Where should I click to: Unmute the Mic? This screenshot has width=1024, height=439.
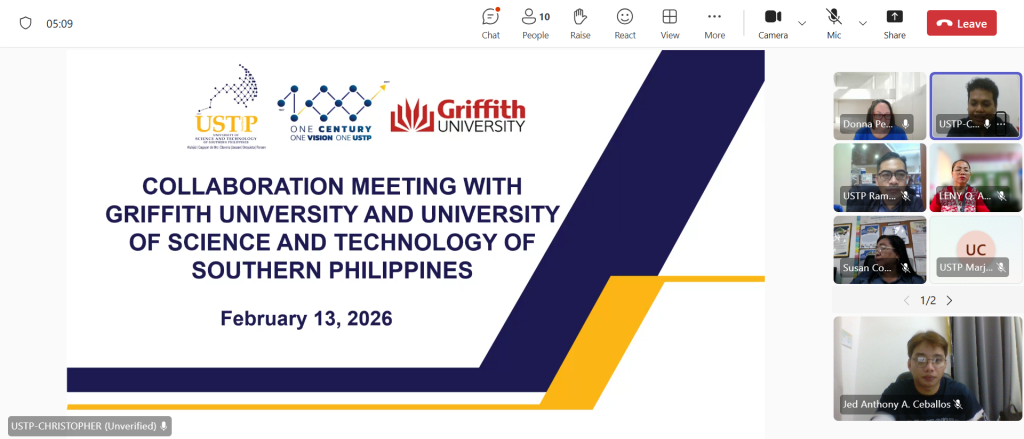[x=833, y=23]
